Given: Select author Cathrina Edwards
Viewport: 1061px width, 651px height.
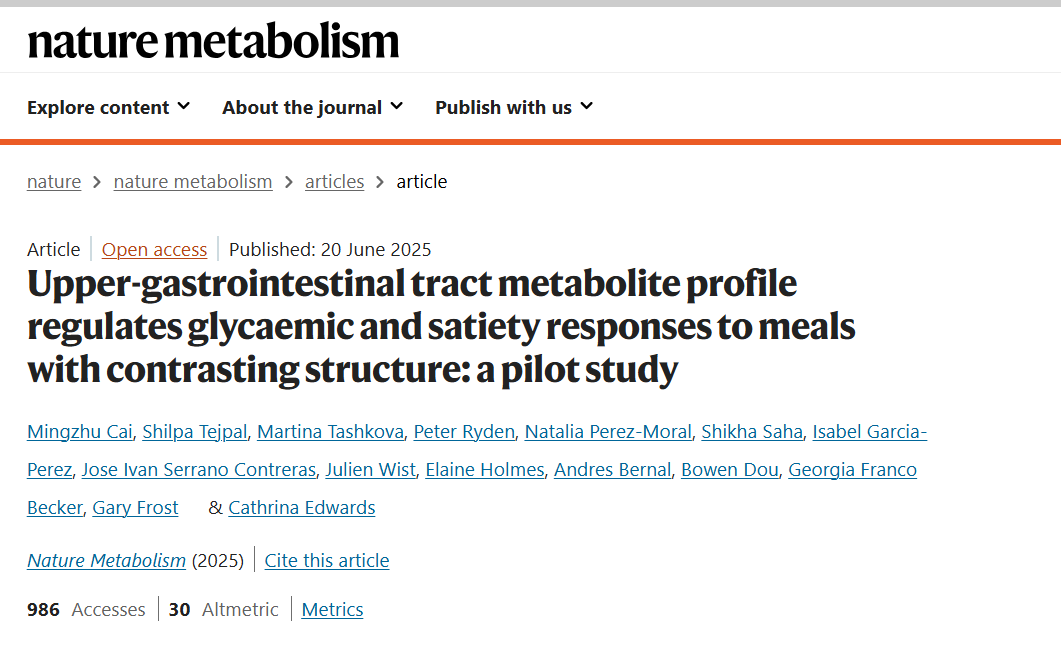Looking at the screenshot, I should [302, 508].
